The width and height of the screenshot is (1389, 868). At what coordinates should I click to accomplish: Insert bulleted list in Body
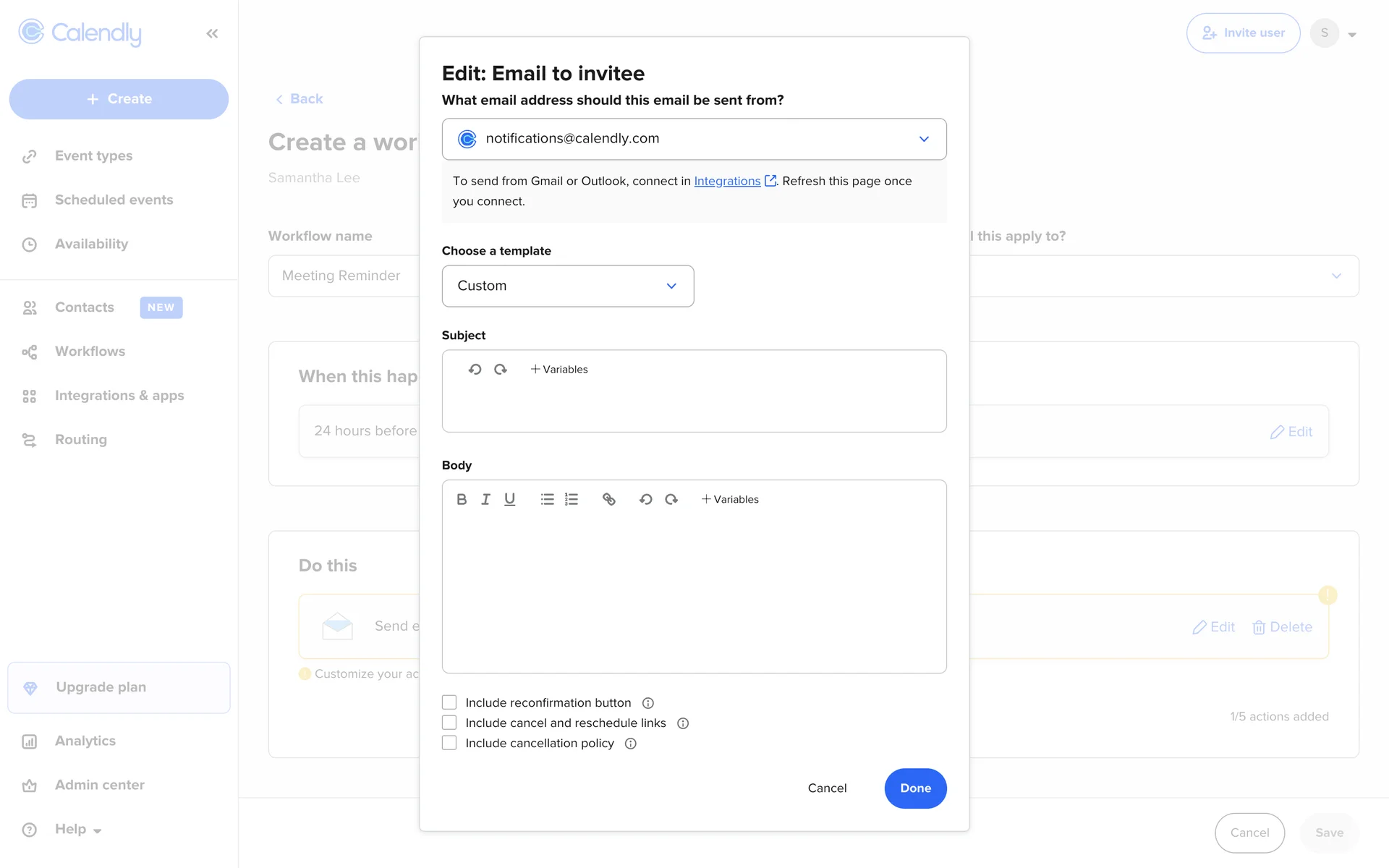[x=547, y=499]
